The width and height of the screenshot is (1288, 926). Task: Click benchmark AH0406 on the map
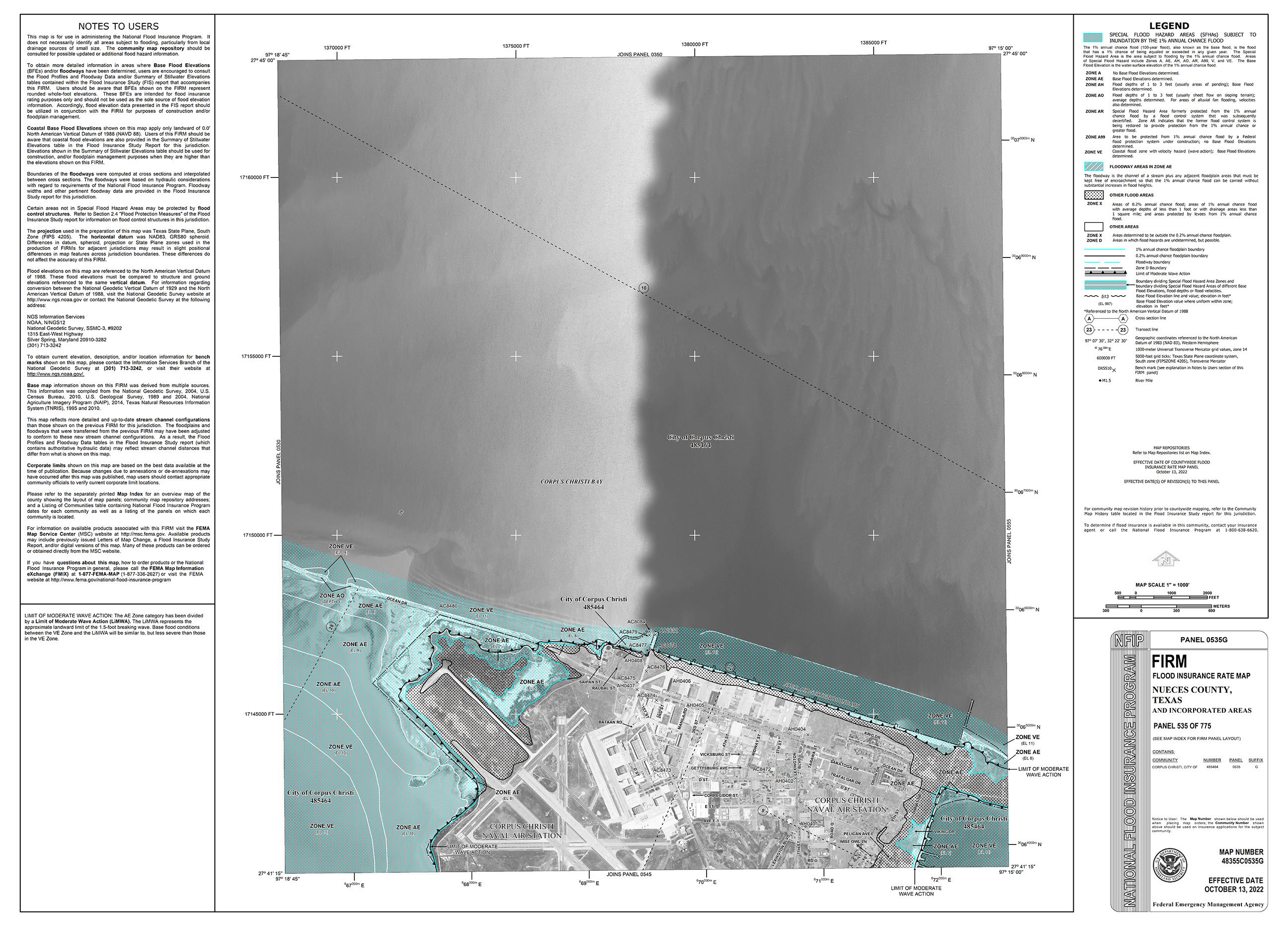click(x=681, y=680)
